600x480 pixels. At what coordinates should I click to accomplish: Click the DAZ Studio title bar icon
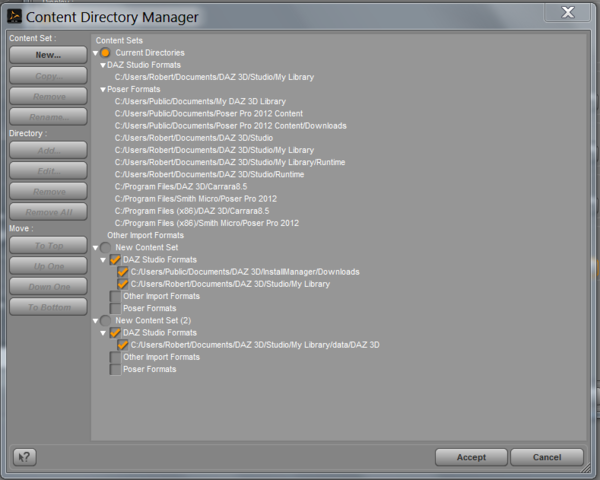point(14,16)
